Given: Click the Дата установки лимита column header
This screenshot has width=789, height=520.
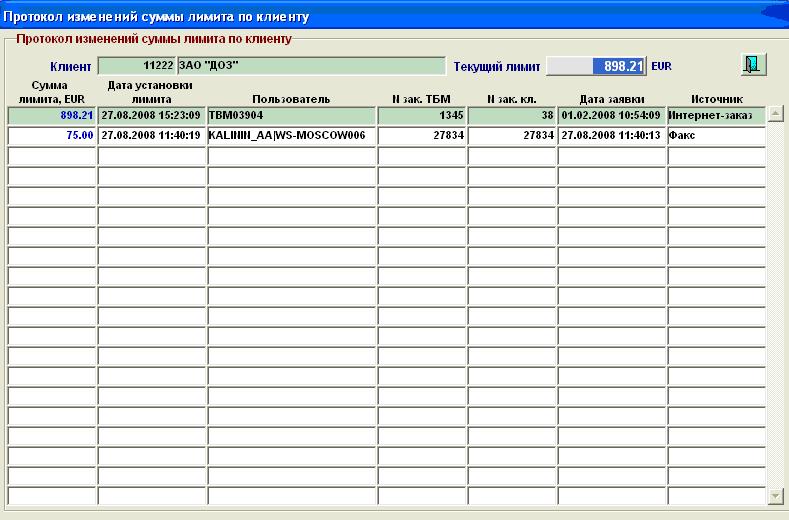Looking at the screenshot, I should (x=150, y=92).
